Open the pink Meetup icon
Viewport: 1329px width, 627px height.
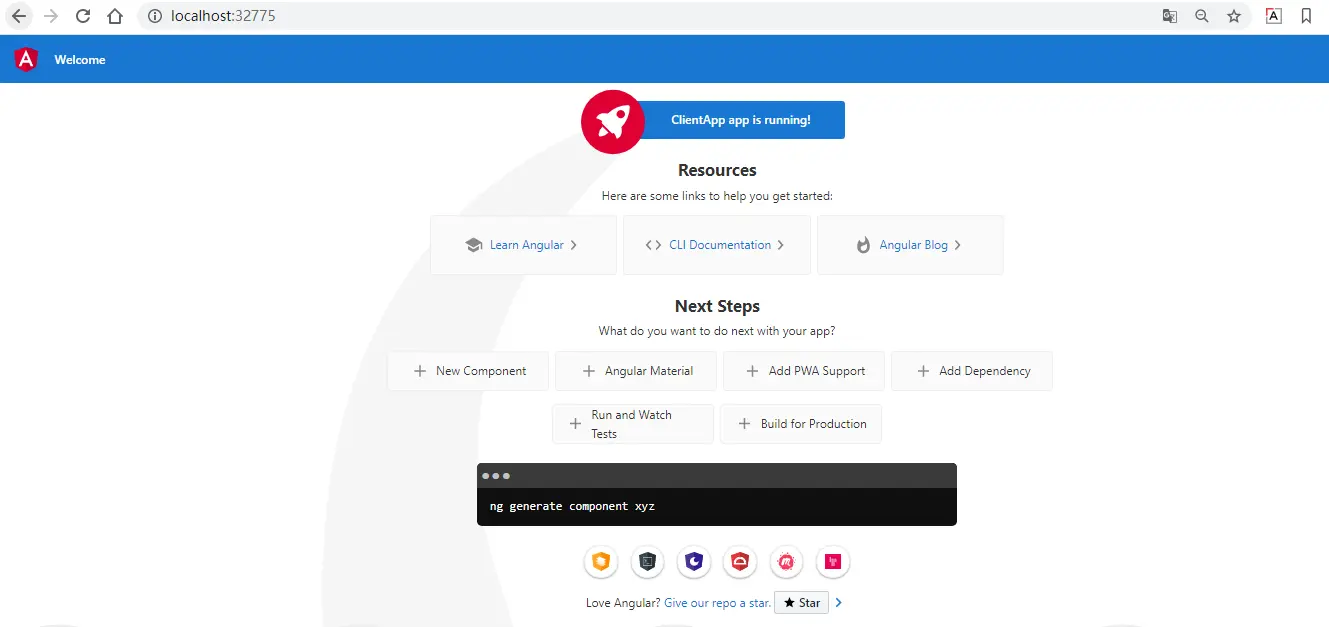[x=787, y=563]
